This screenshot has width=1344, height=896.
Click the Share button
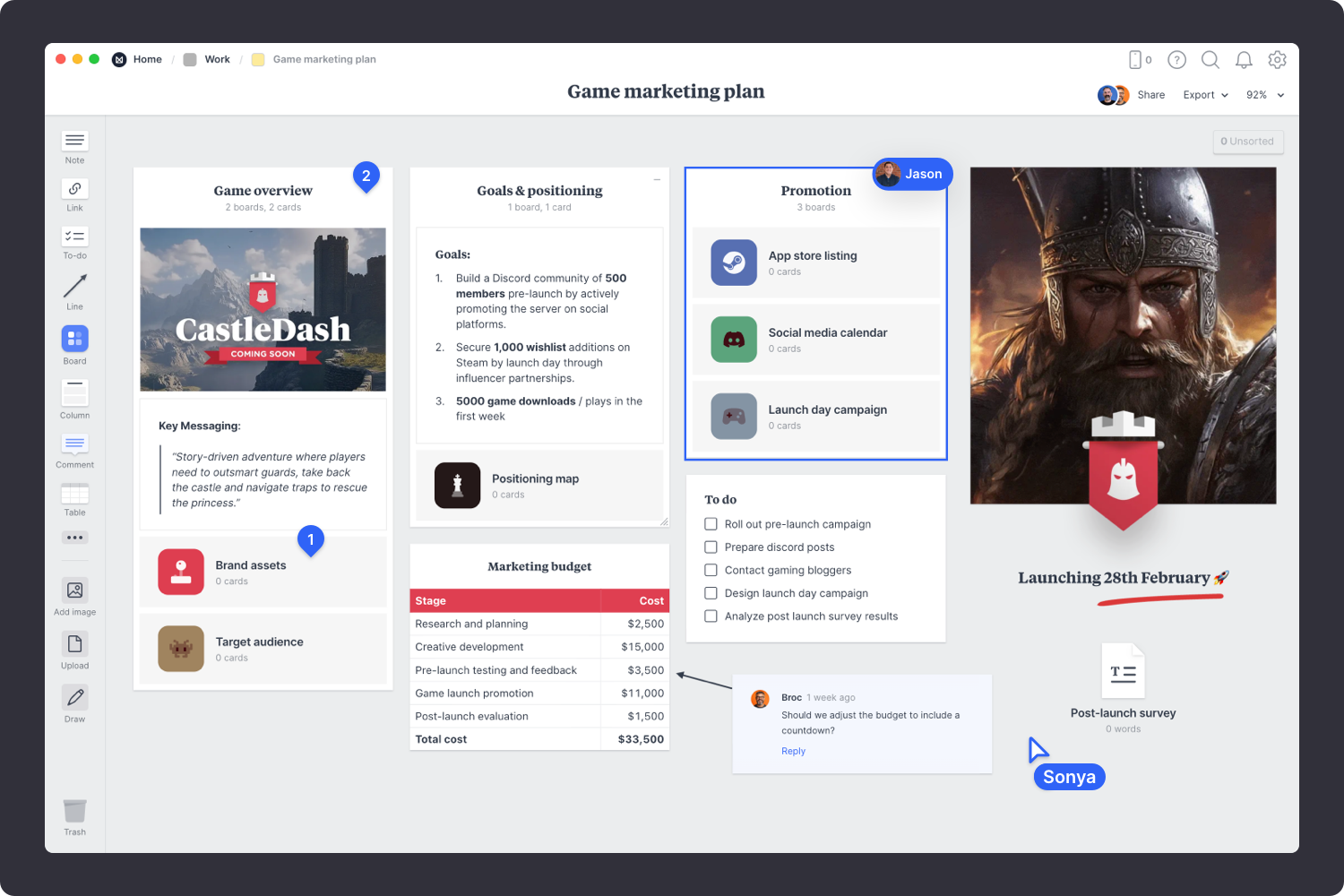point(1150,94)
